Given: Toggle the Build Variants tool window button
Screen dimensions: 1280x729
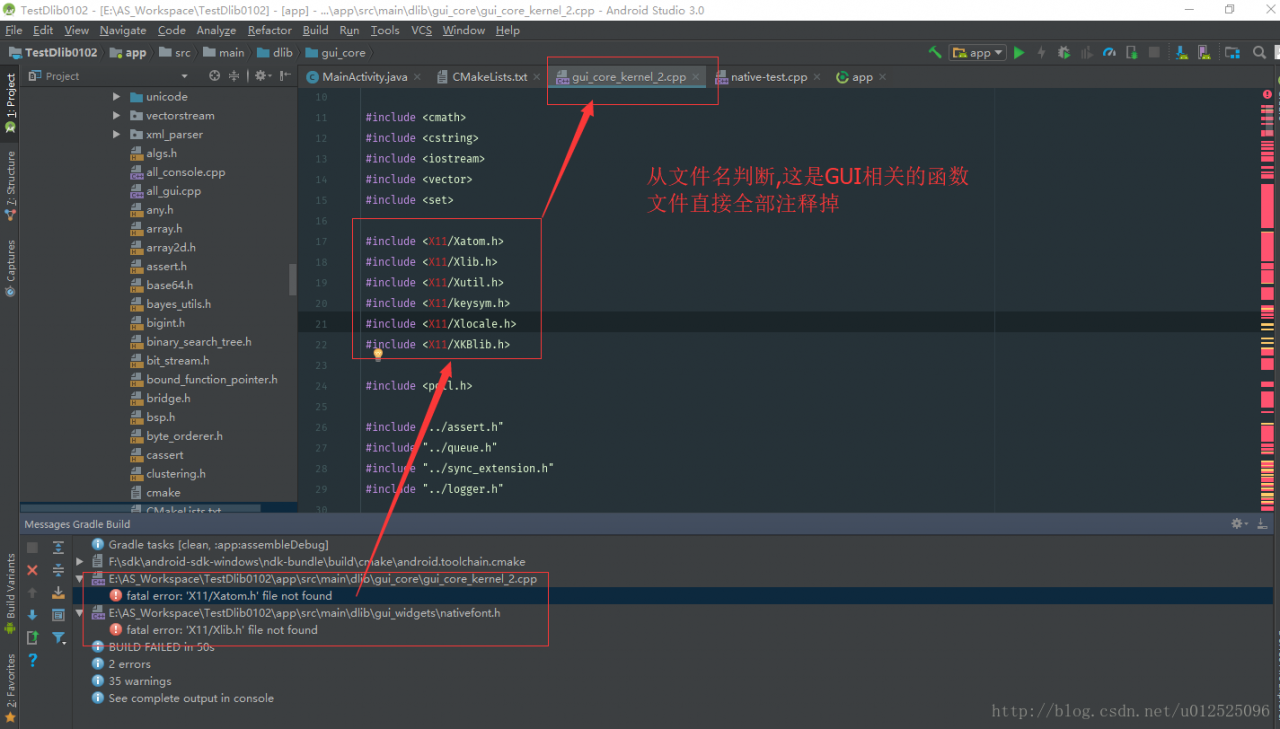Looking at the screenshot, I should [11, 596].
